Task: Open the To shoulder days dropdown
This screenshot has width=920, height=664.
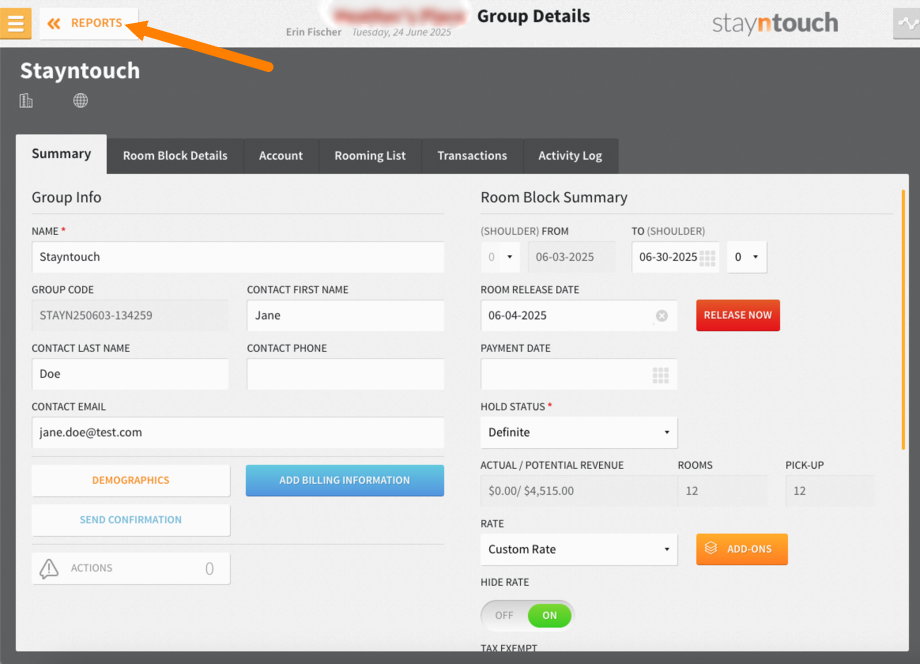Action: (x=746, y=257)
